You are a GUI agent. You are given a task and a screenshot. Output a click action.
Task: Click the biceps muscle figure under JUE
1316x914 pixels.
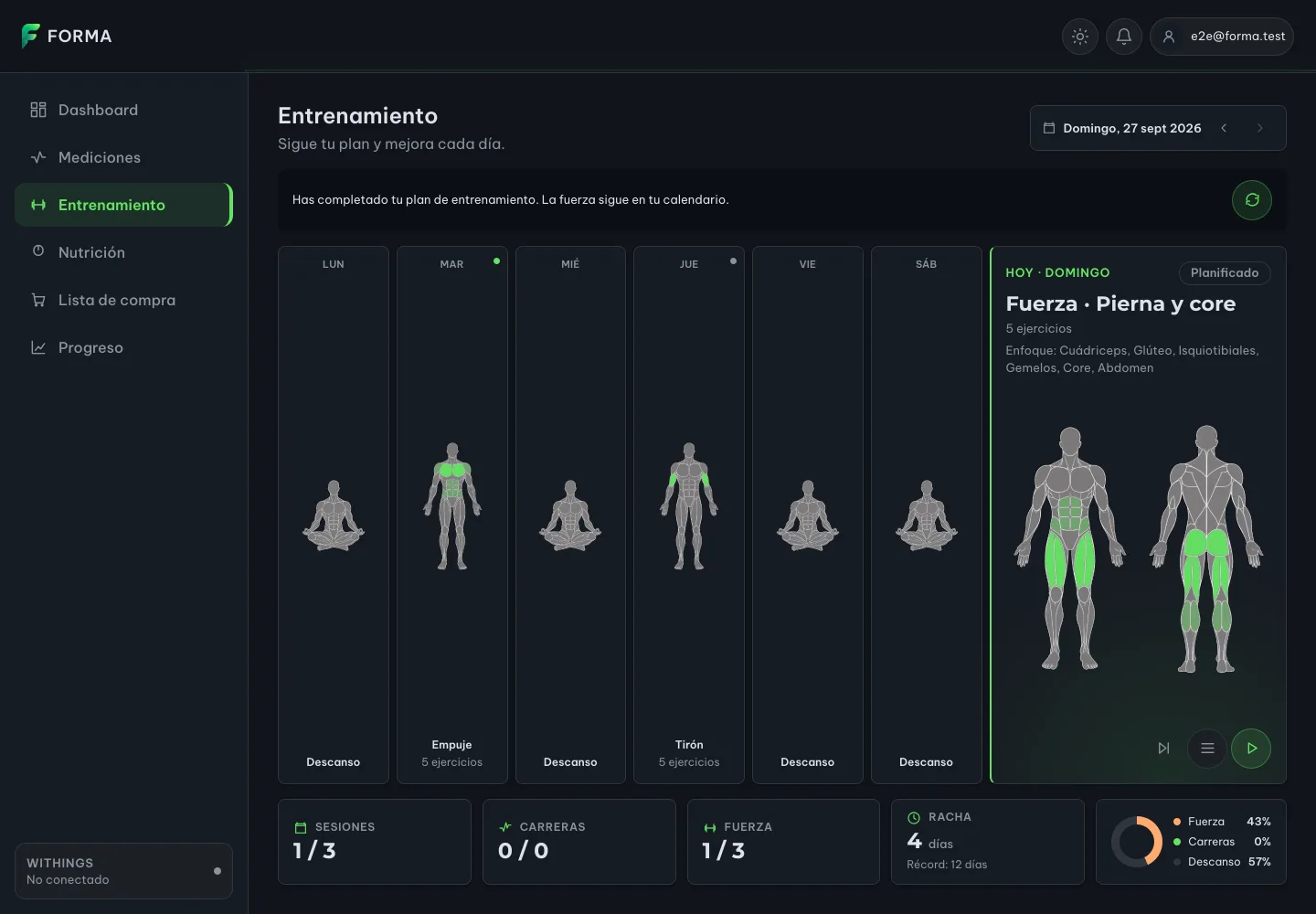689,506
